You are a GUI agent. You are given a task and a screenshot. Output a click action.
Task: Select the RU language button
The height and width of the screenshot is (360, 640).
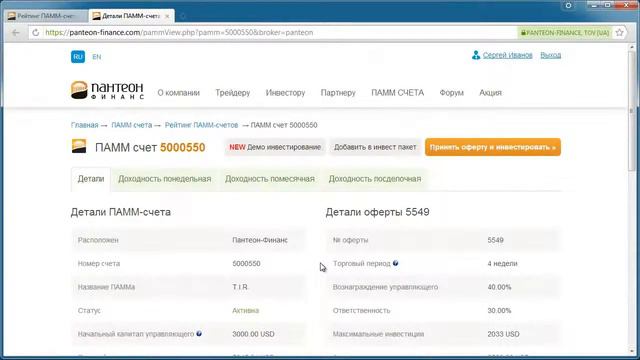tap(78, 57)
